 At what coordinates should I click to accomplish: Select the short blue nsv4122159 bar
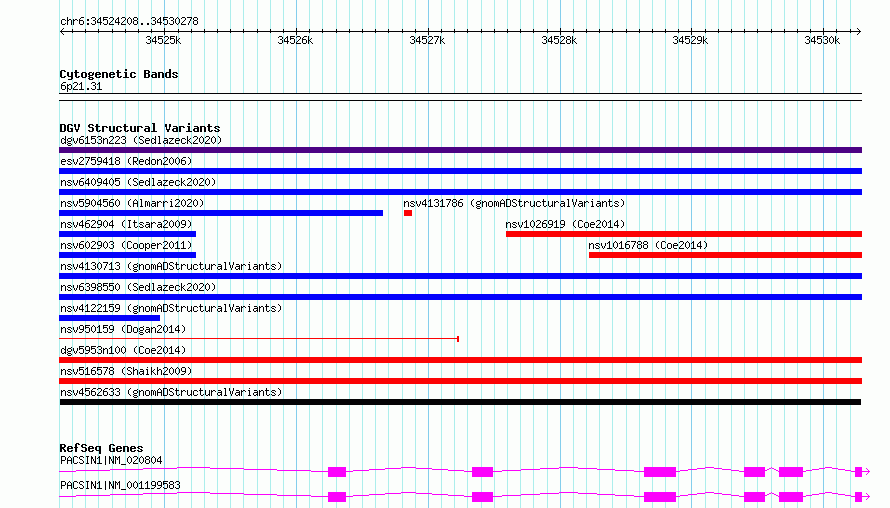tap(110, 318)
